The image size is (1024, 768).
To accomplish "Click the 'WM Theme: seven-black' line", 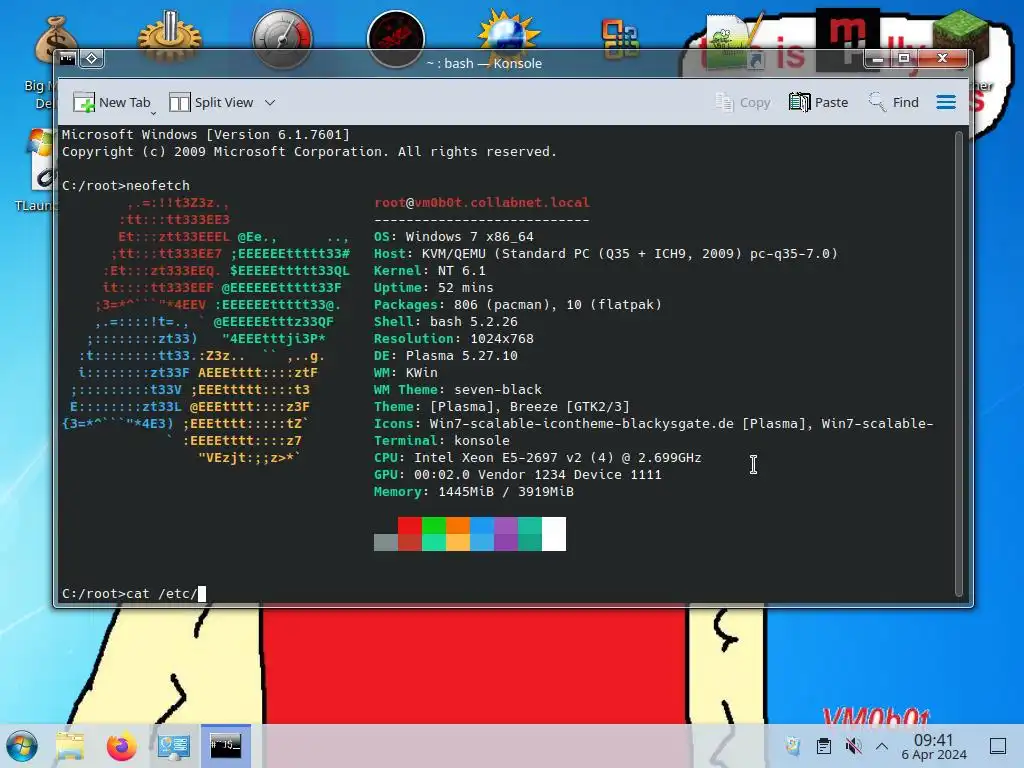I will pyautogui.click(x=458, y=389).
